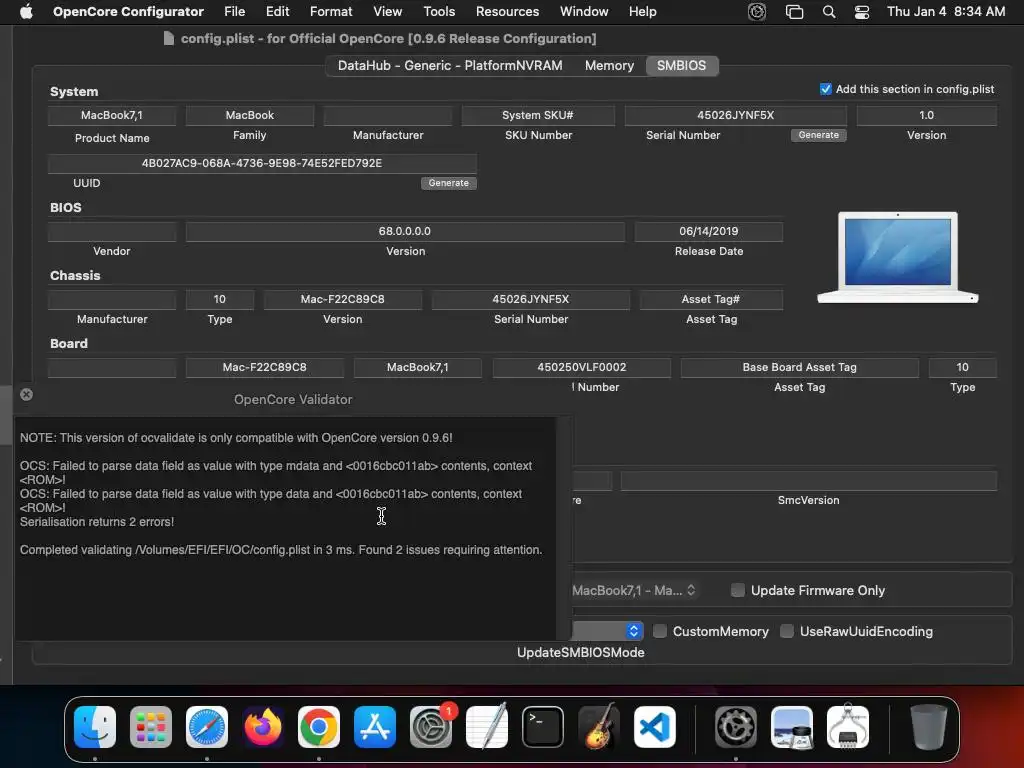Screen dimensions: 1024x768
Task: Open the MacBook7,1 model dropdown
Action: [x=635, y=590]
